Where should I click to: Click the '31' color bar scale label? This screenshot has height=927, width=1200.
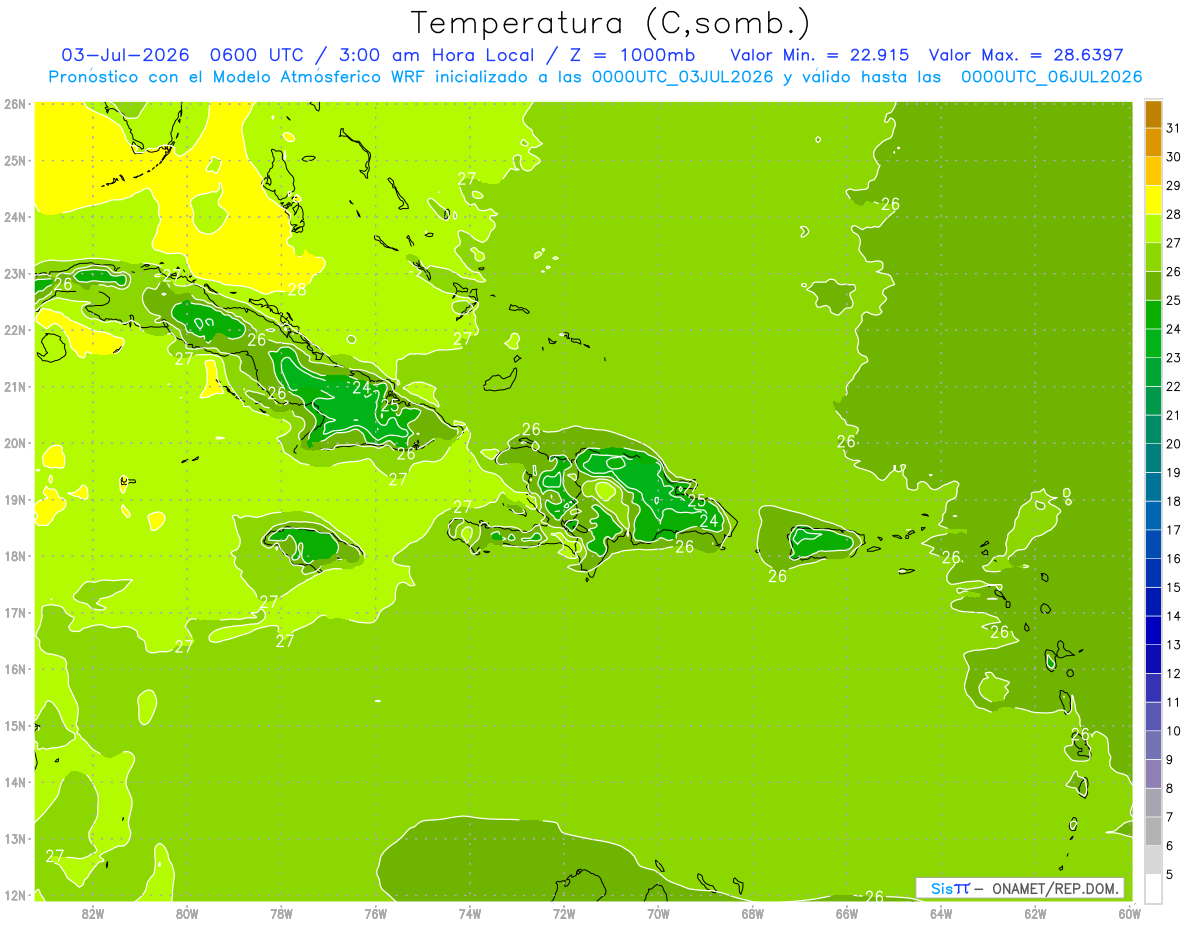coord(1173,128)
